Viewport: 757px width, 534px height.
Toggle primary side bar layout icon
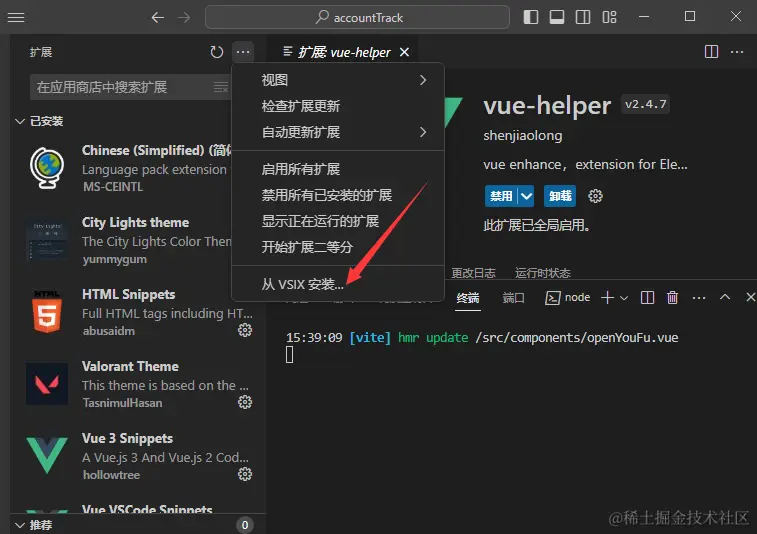(531, 17)
